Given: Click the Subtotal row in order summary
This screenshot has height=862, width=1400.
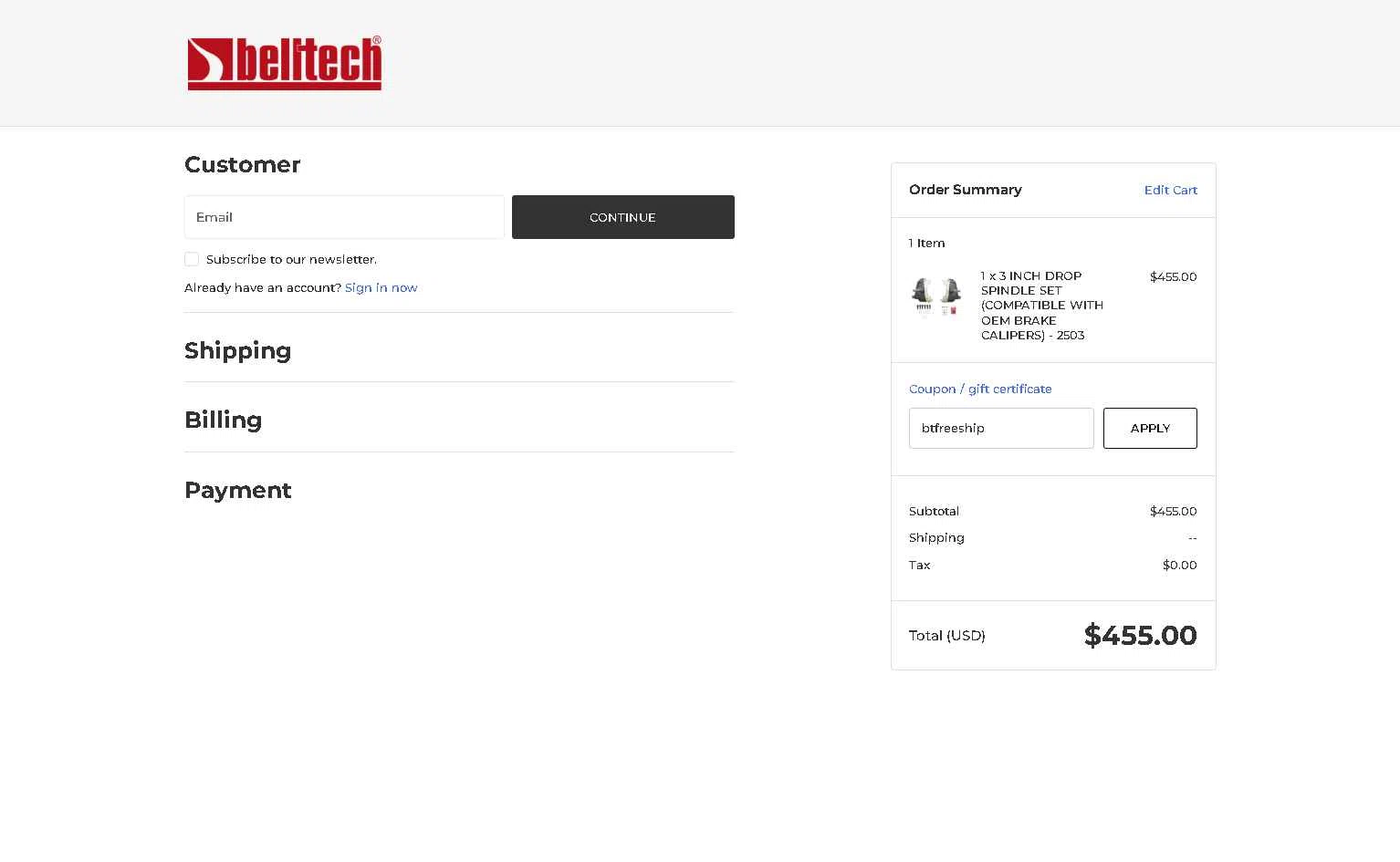Looking at the screenshot, I should pyautogui.click(x=1053, y=511).
